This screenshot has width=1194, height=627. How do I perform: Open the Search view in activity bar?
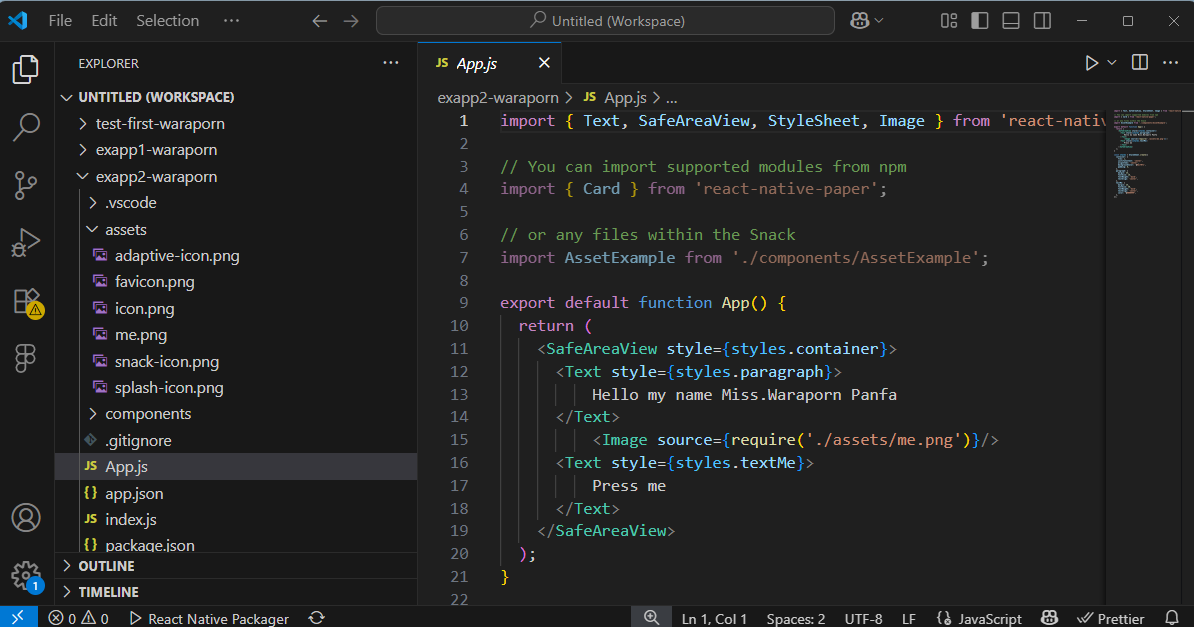coord(26,127)
